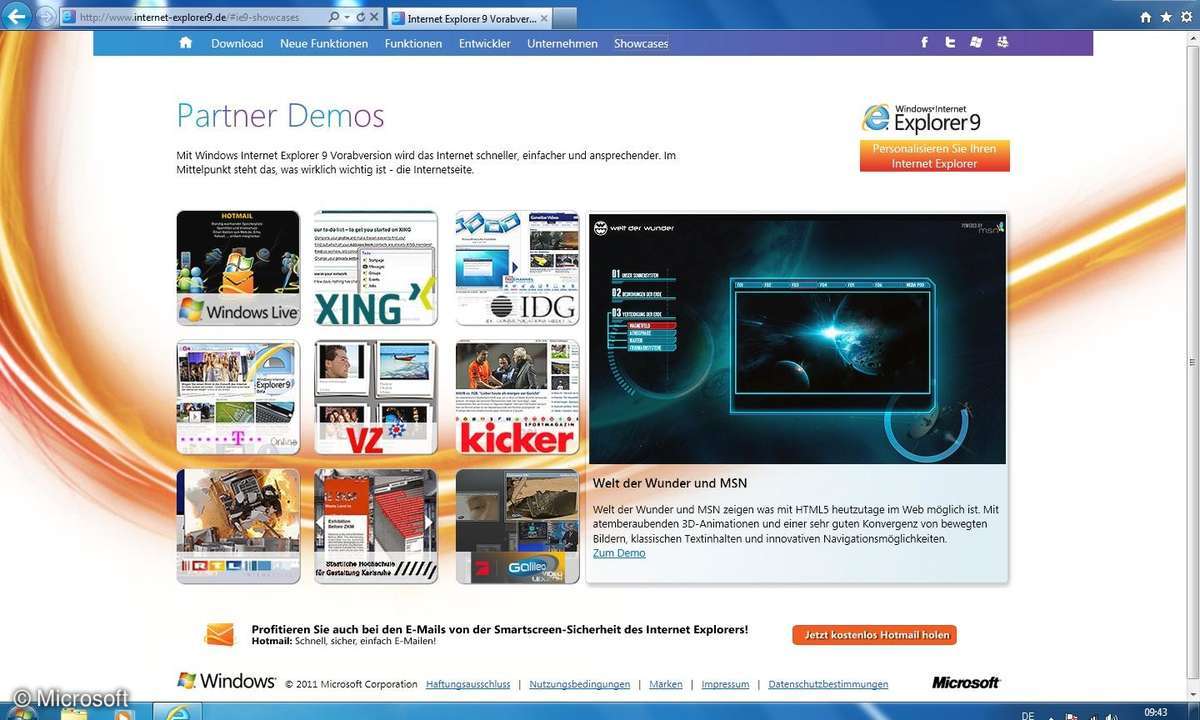Image resolution: width=1200 pixels, height=720 pixels.
Task: Open the Marken footer link
Action: click(666, 685)
